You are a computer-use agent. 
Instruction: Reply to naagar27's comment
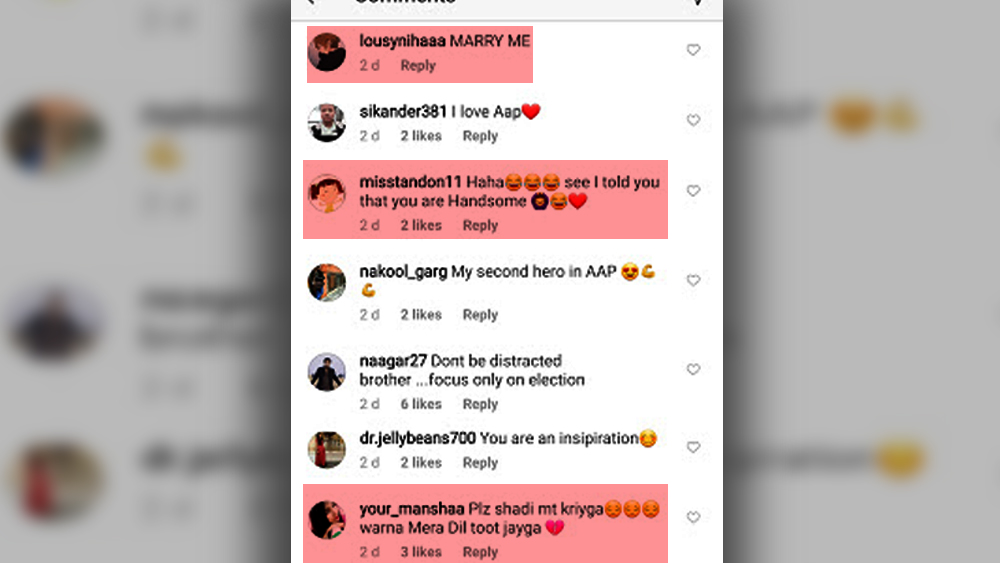coord(480,404)
